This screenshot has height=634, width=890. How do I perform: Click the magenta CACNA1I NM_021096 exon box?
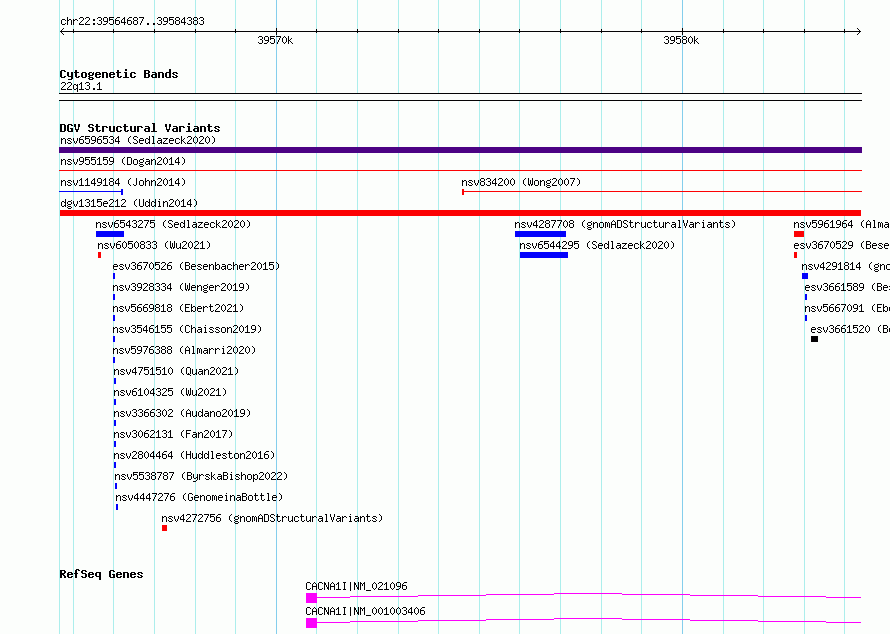311,598
